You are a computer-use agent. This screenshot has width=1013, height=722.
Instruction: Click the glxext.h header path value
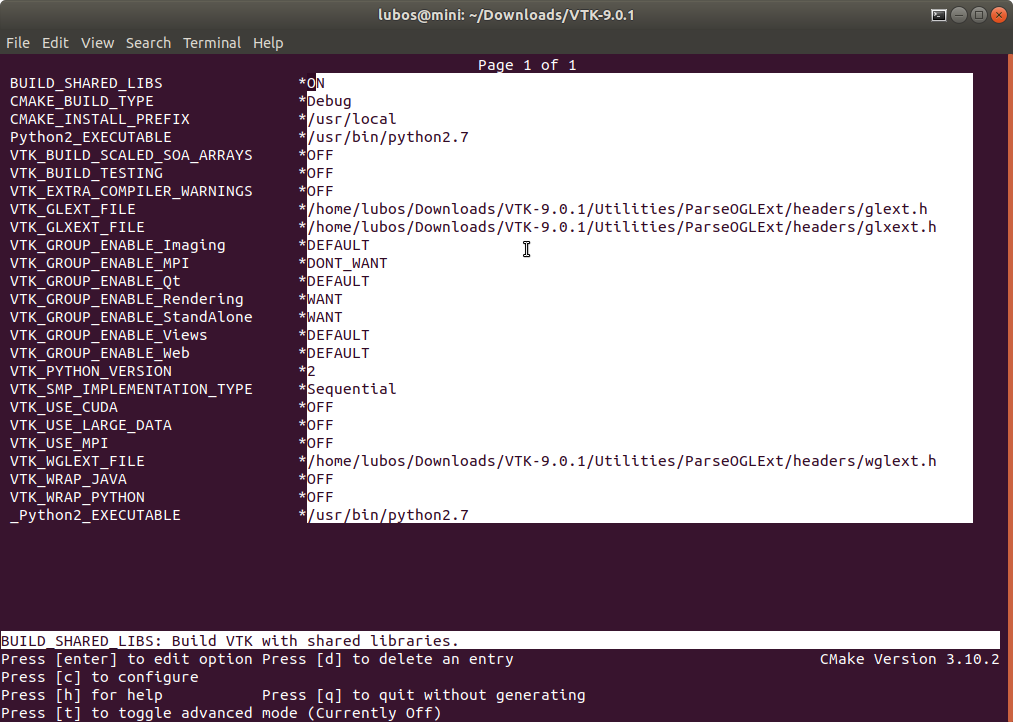(621, 227)
